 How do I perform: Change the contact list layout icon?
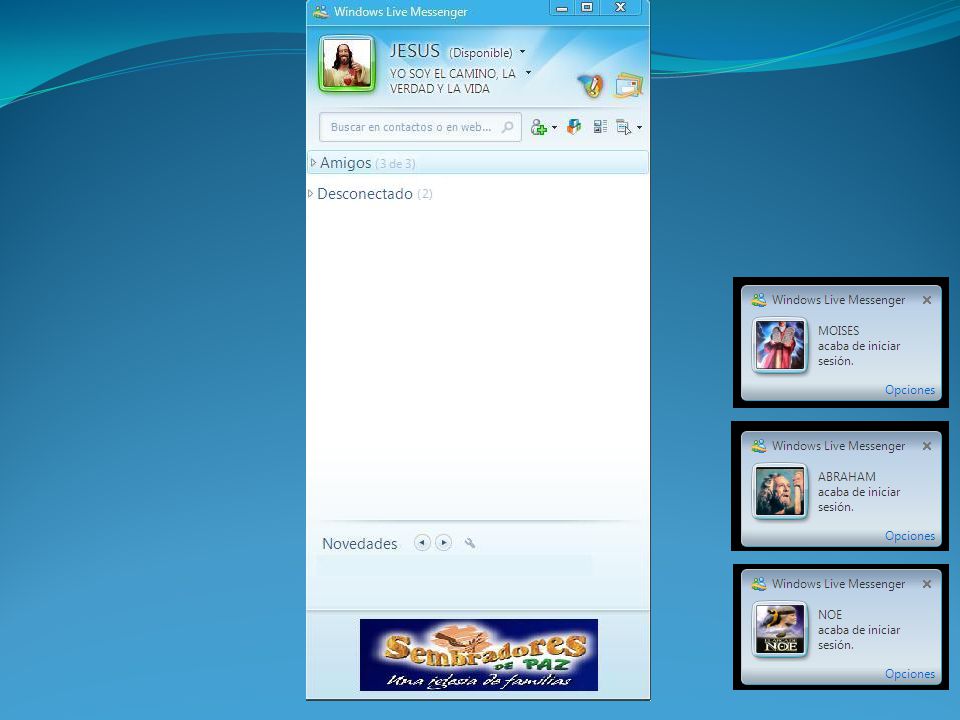pyautogui.click(x=600, y=127)
